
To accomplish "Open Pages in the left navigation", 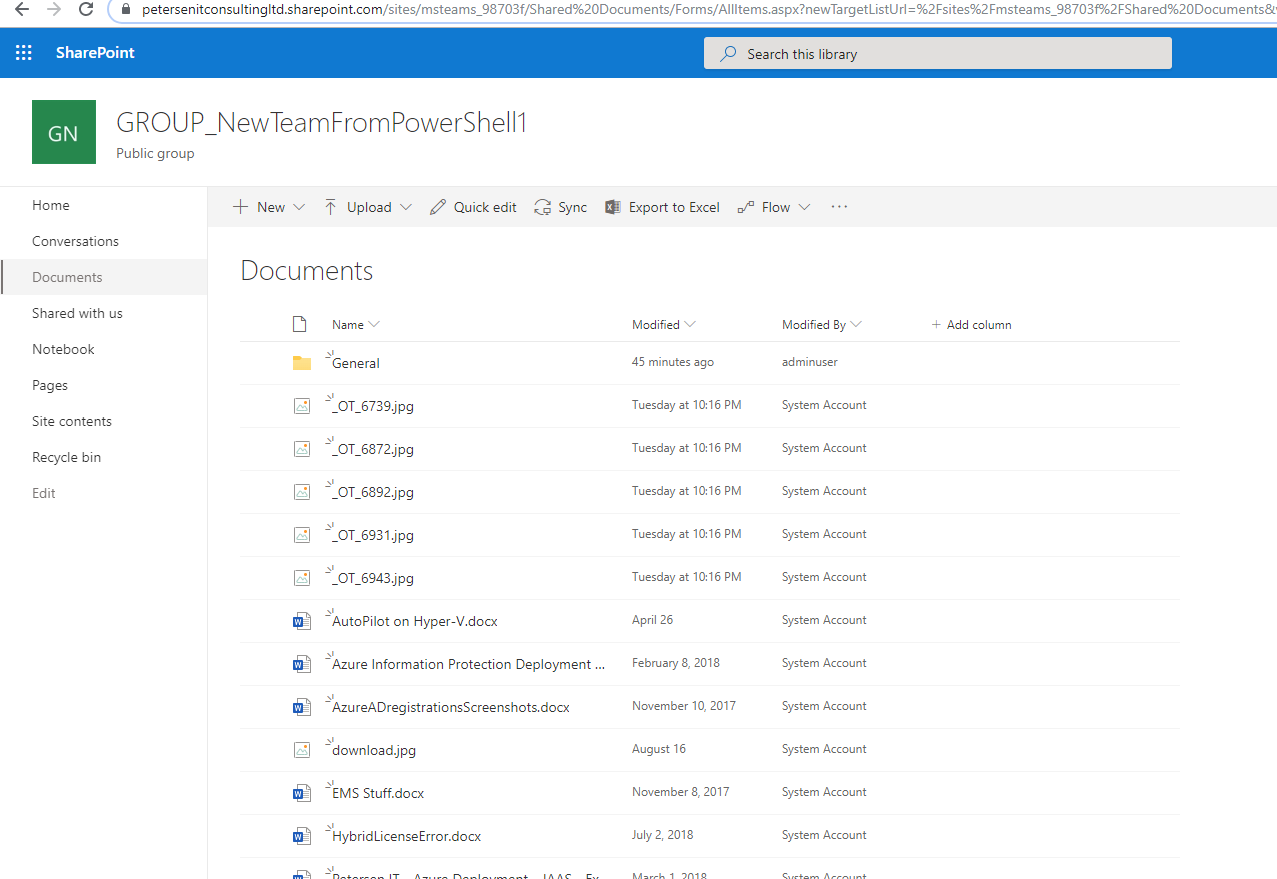I will pyautogui.click(x=50, y=385).
